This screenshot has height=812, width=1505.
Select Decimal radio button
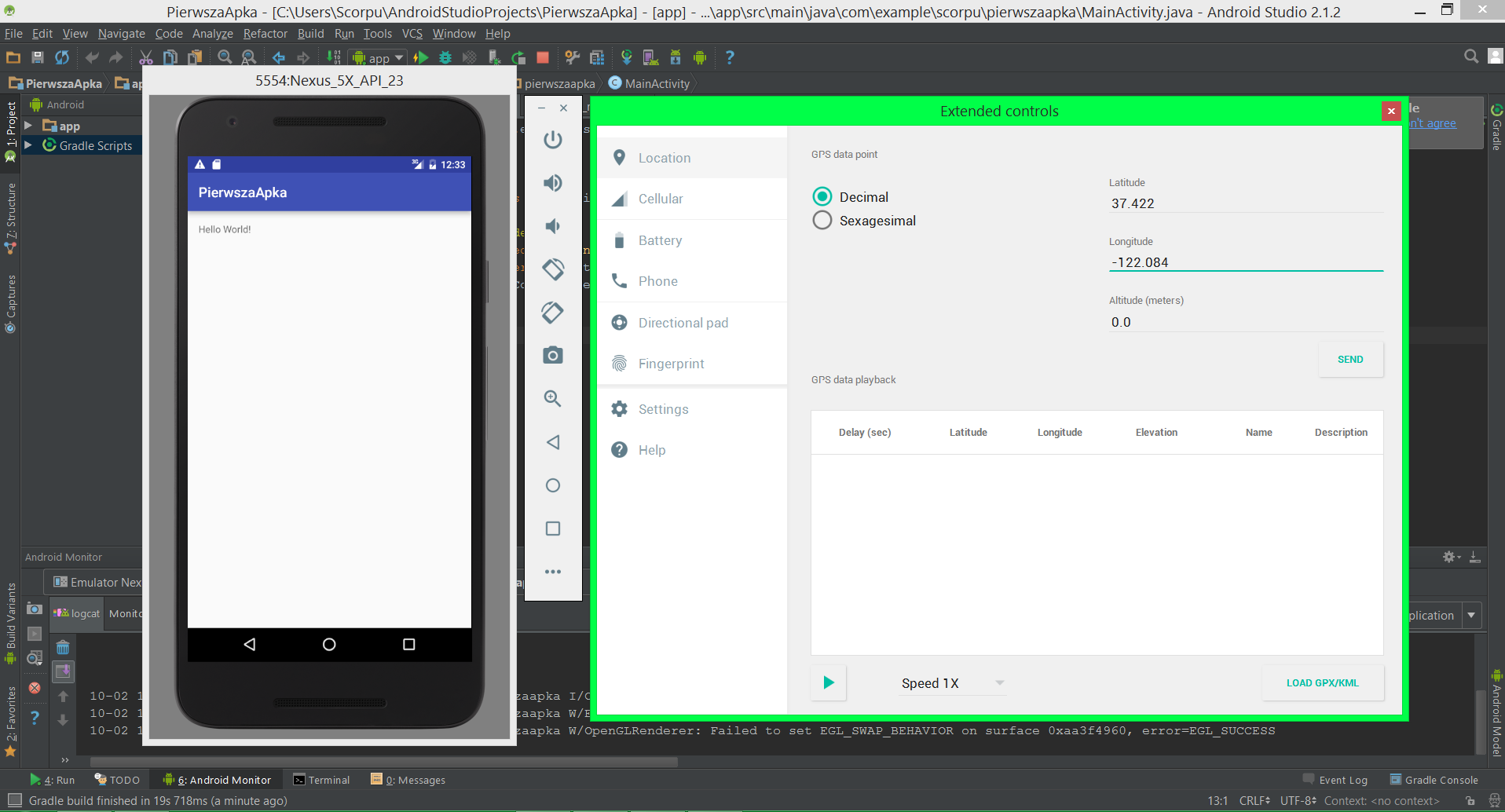[x=822, y=196]
